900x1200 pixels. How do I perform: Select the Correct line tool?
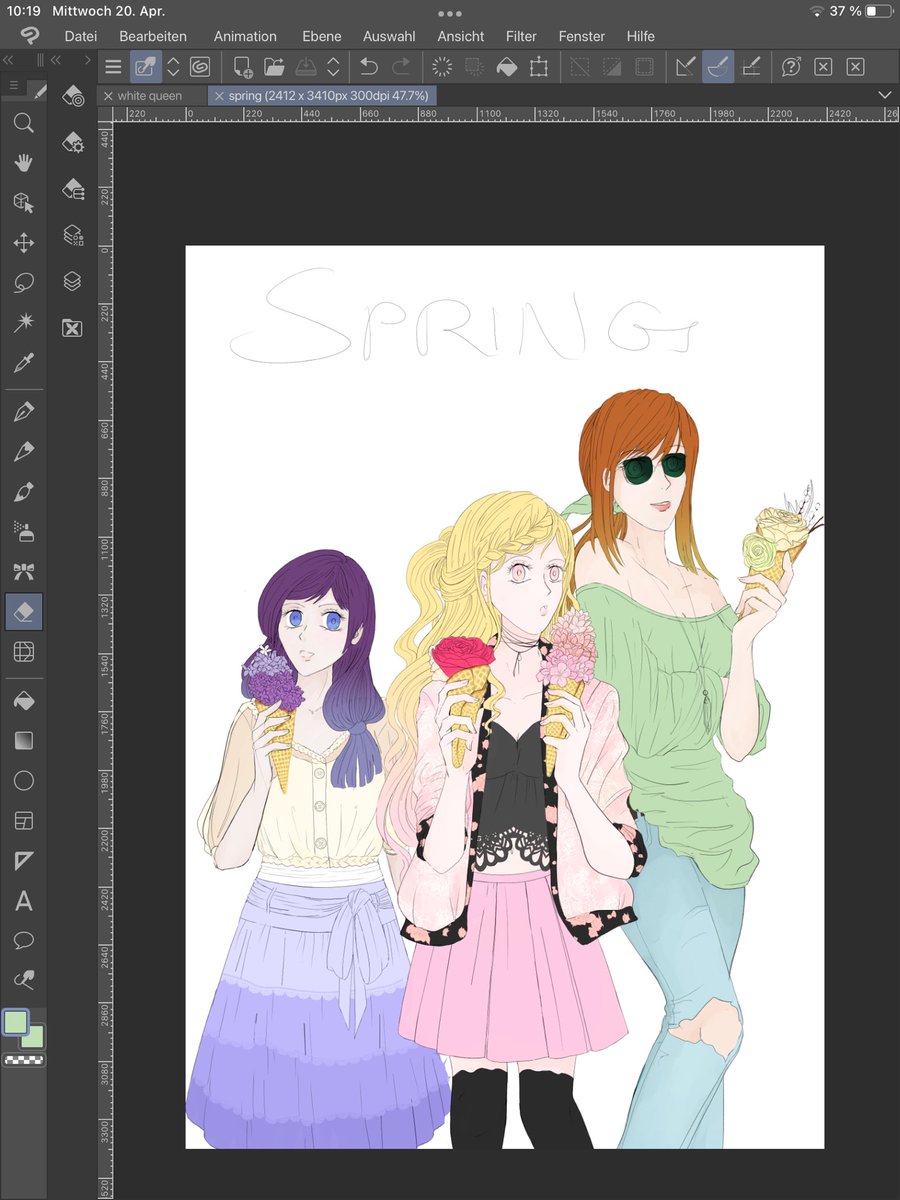tap(24, 980)
